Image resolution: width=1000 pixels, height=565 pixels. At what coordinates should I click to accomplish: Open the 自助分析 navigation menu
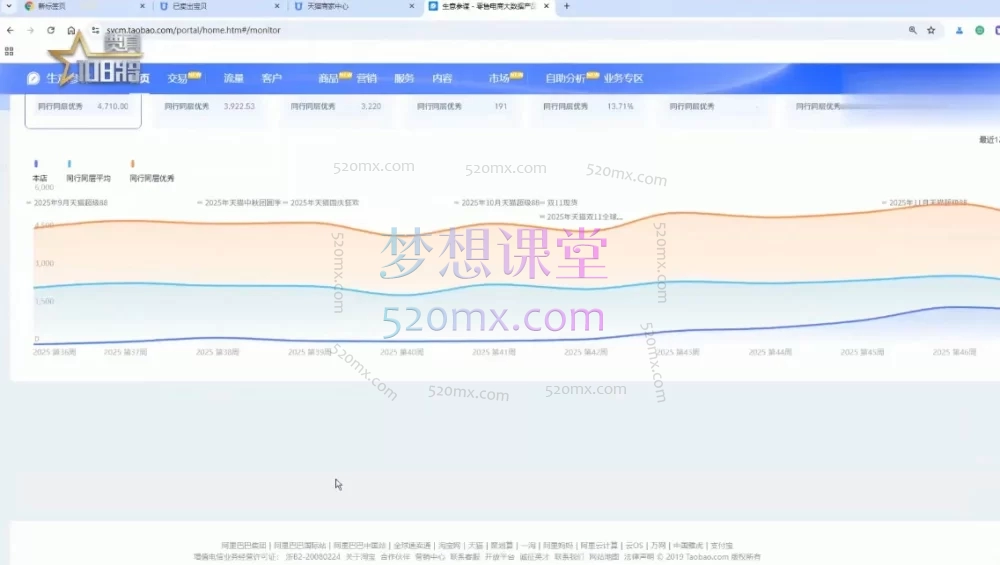pyautogui.click(x=565, y=78)
